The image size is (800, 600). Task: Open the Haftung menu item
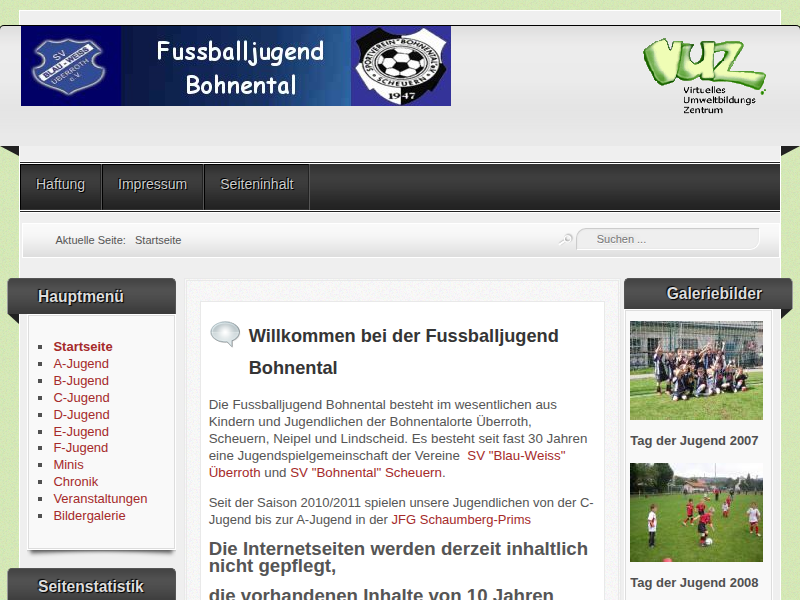pos(60,185)
